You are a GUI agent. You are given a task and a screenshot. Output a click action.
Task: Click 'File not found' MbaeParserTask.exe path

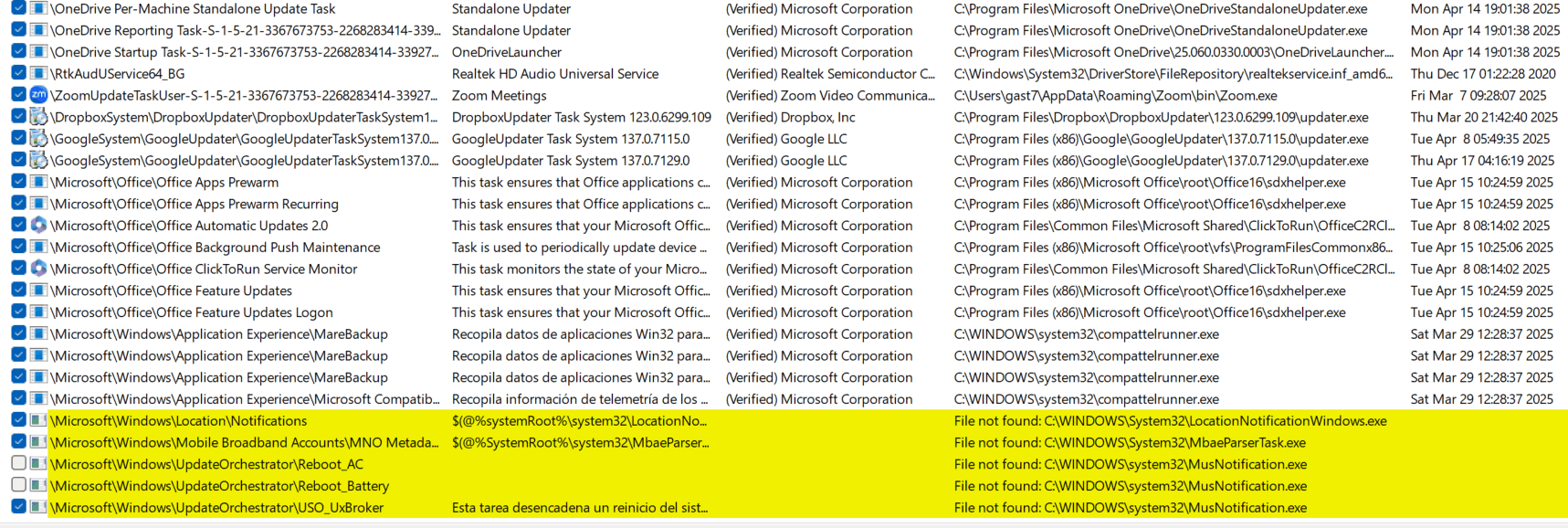point(1131,443)
